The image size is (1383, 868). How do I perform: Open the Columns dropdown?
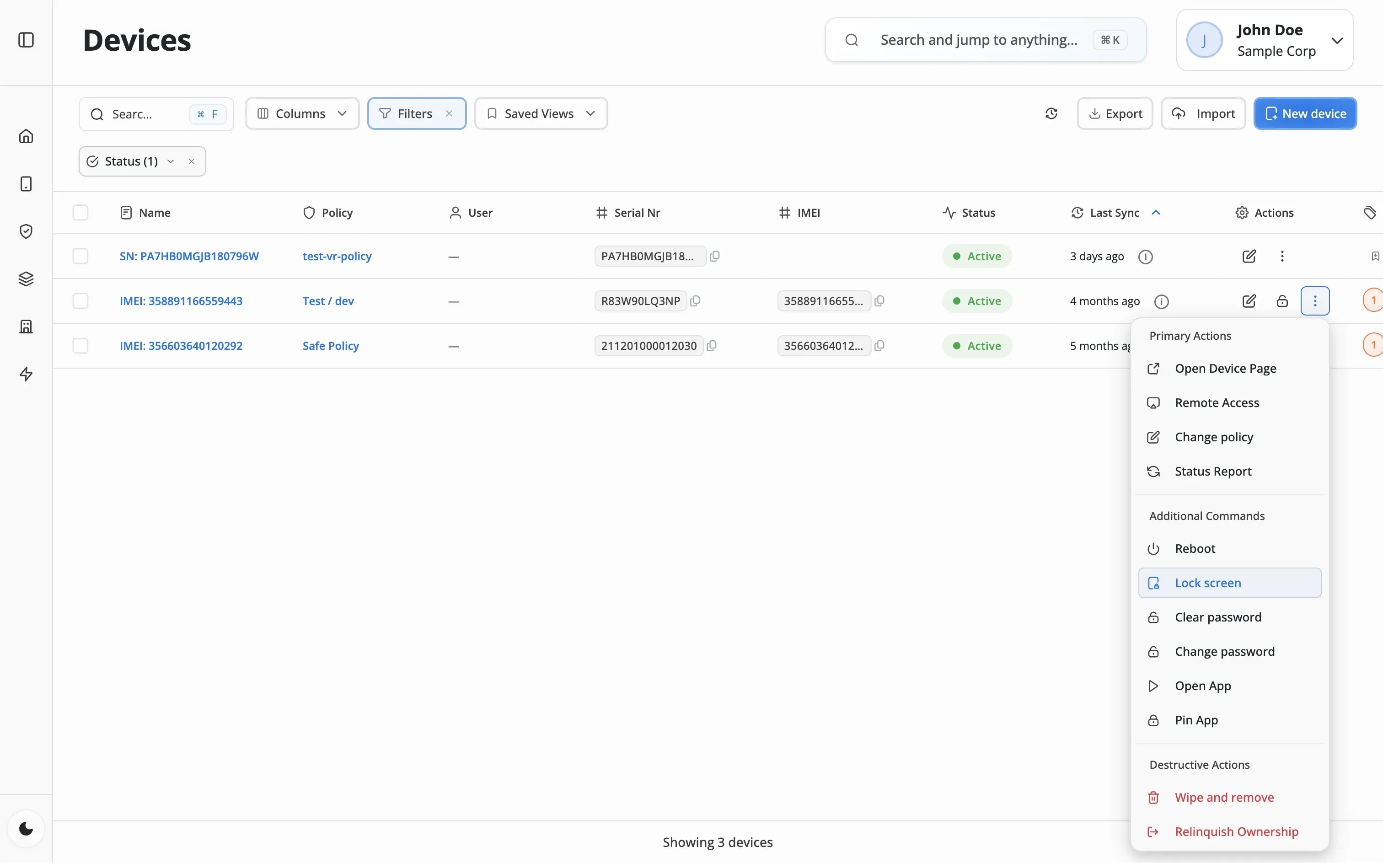pos(302,114)
